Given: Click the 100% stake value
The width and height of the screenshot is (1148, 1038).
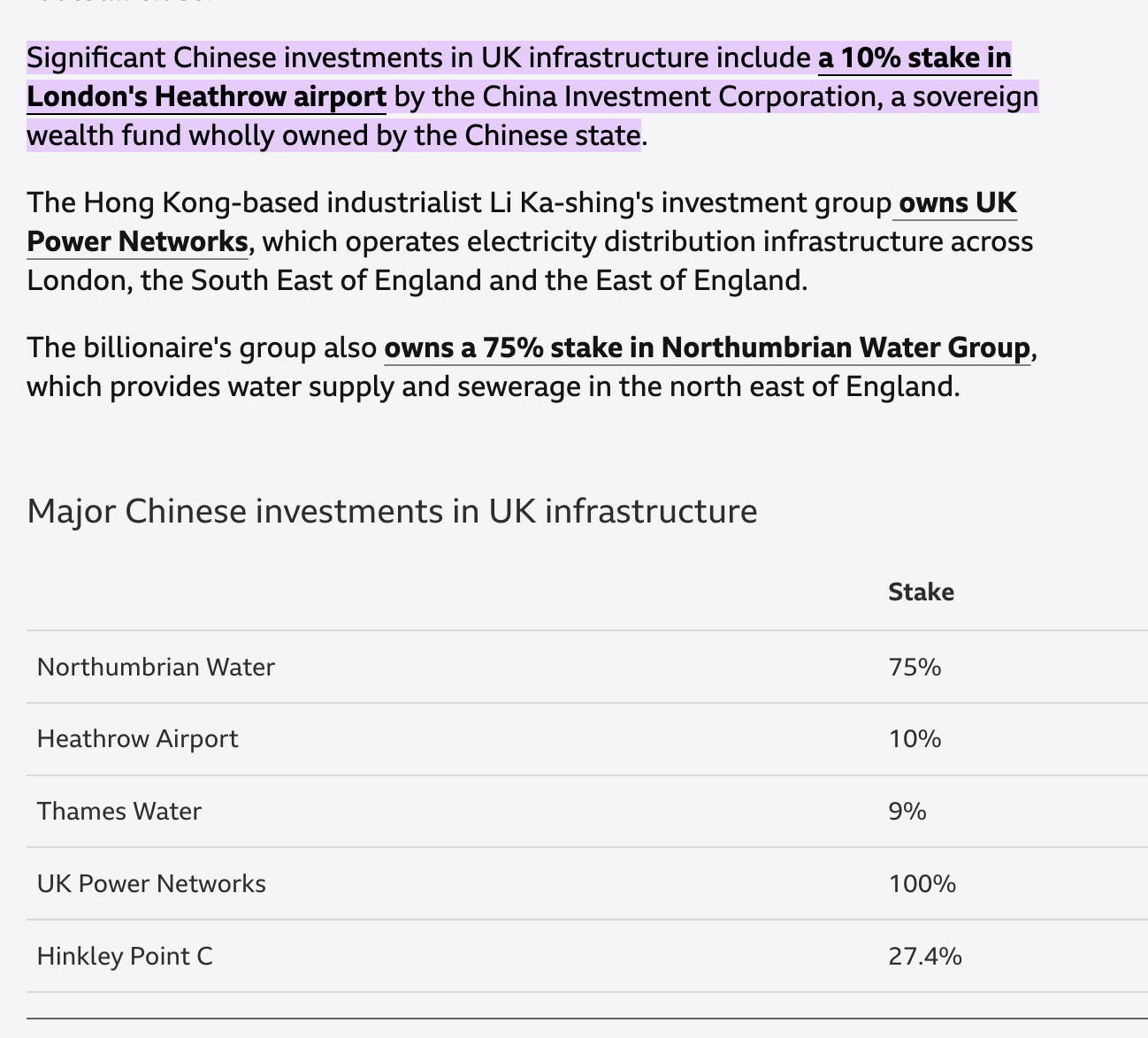Looking at the screenshot, I should pos(922,883).
